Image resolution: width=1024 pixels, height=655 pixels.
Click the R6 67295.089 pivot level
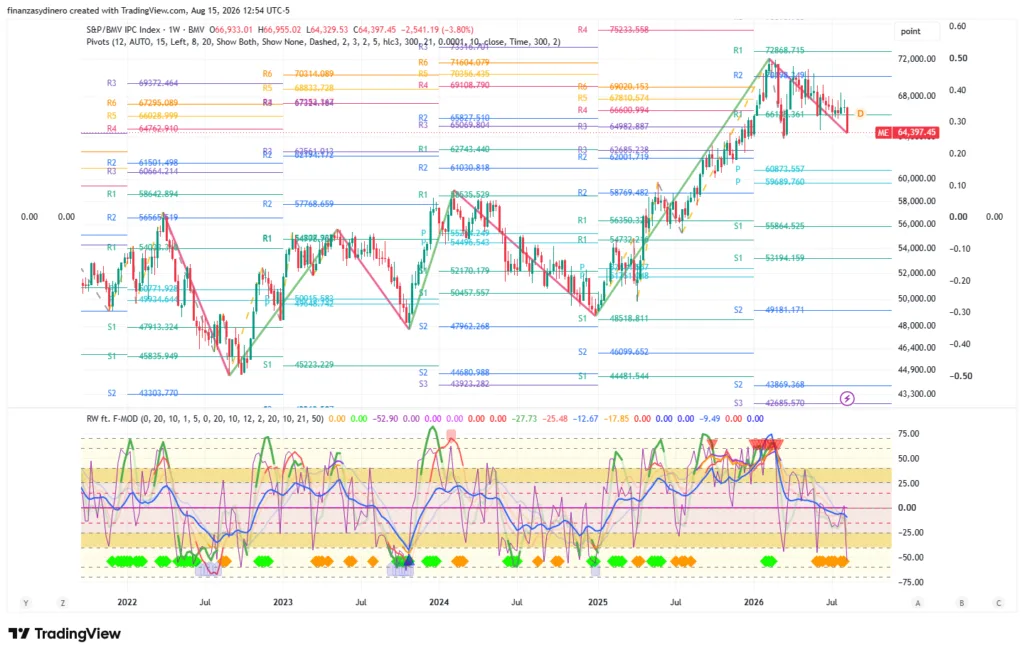pyautogui.click(x=142, y=103)
